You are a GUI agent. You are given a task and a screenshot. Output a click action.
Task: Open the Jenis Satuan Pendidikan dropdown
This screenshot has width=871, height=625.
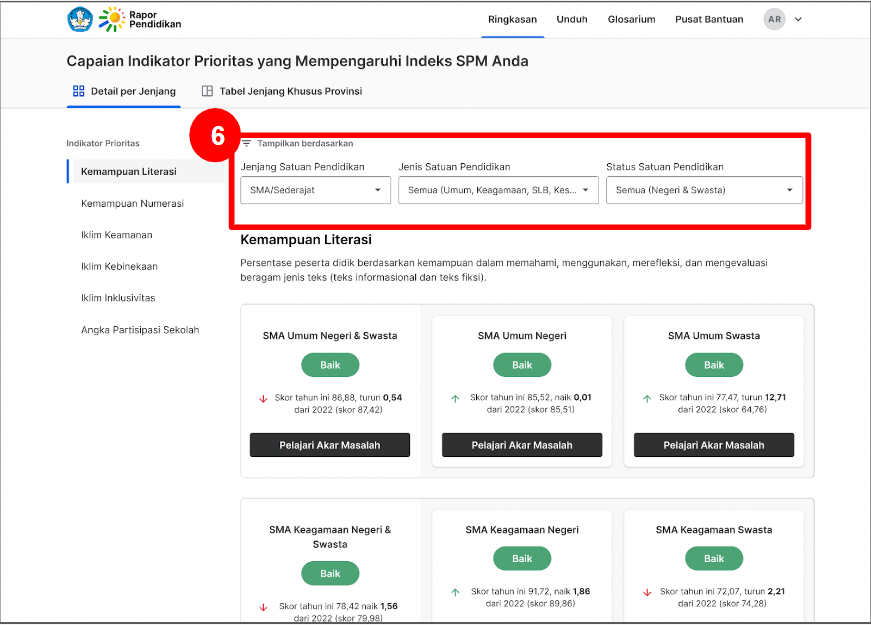(x=498, y=190)
